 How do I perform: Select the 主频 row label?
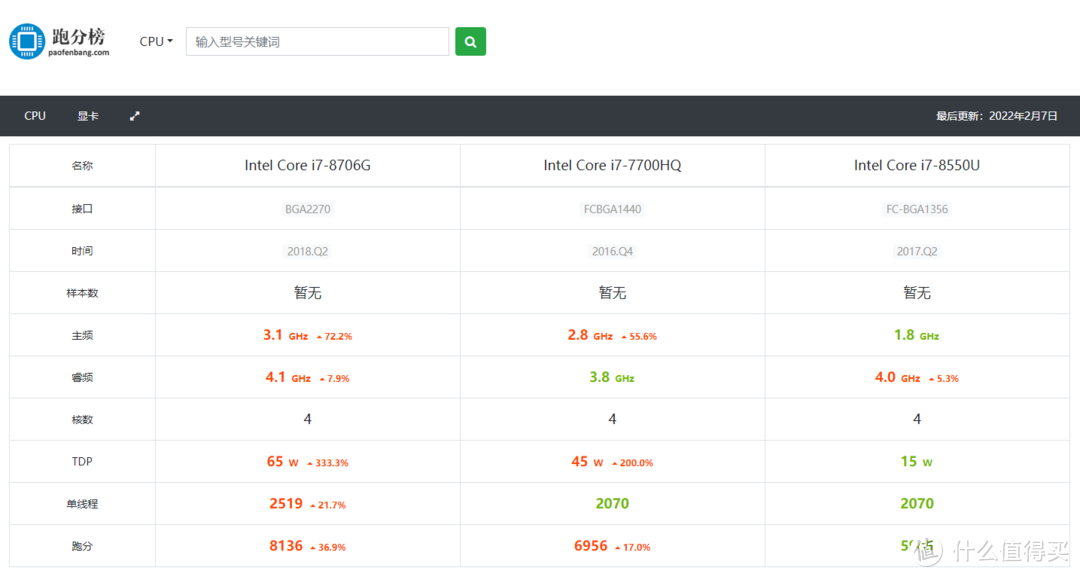[82, 335]
